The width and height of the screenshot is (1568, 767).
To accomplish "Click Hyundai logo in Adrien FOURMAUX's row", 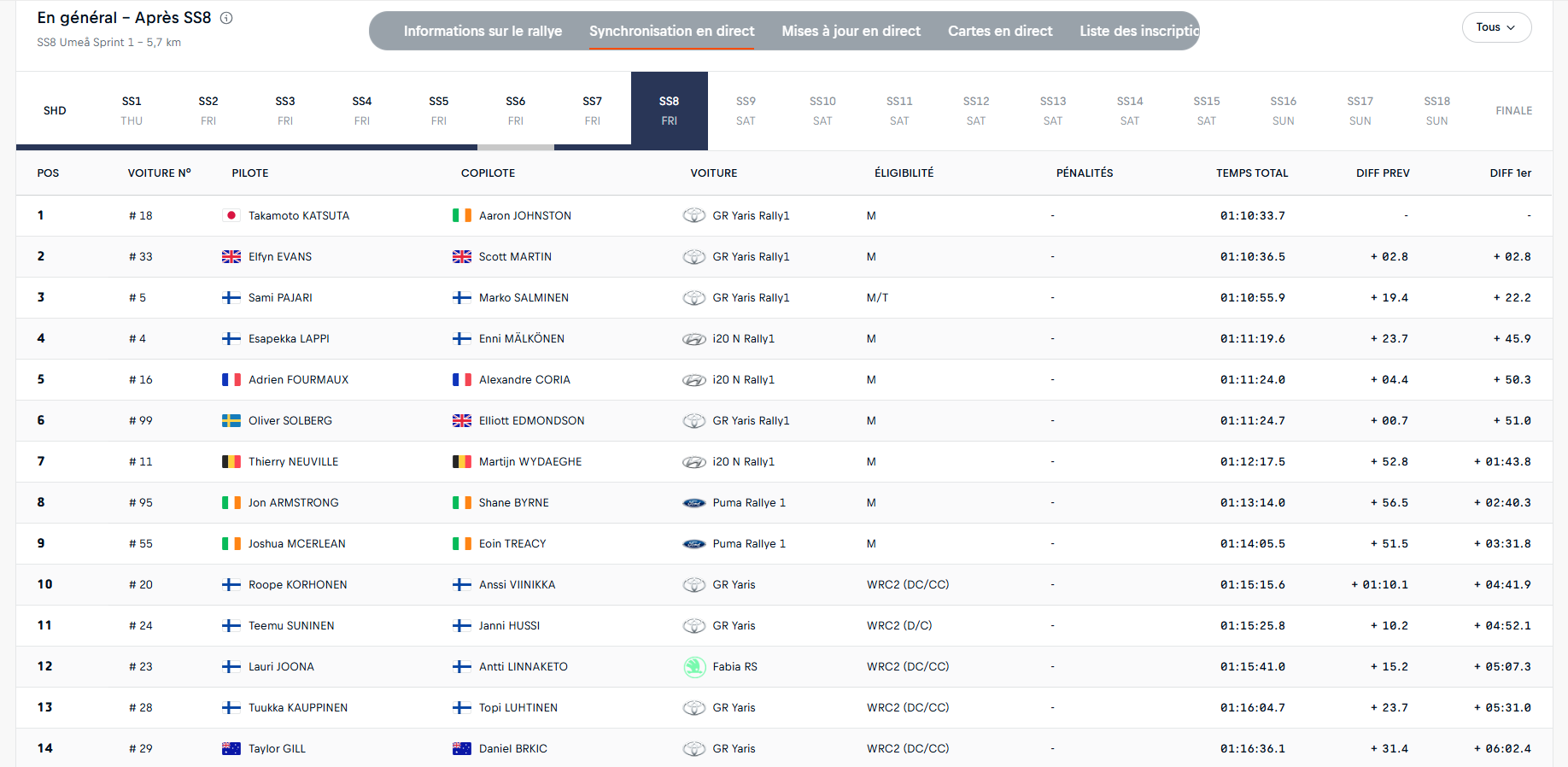I will [x=694, y=380].
